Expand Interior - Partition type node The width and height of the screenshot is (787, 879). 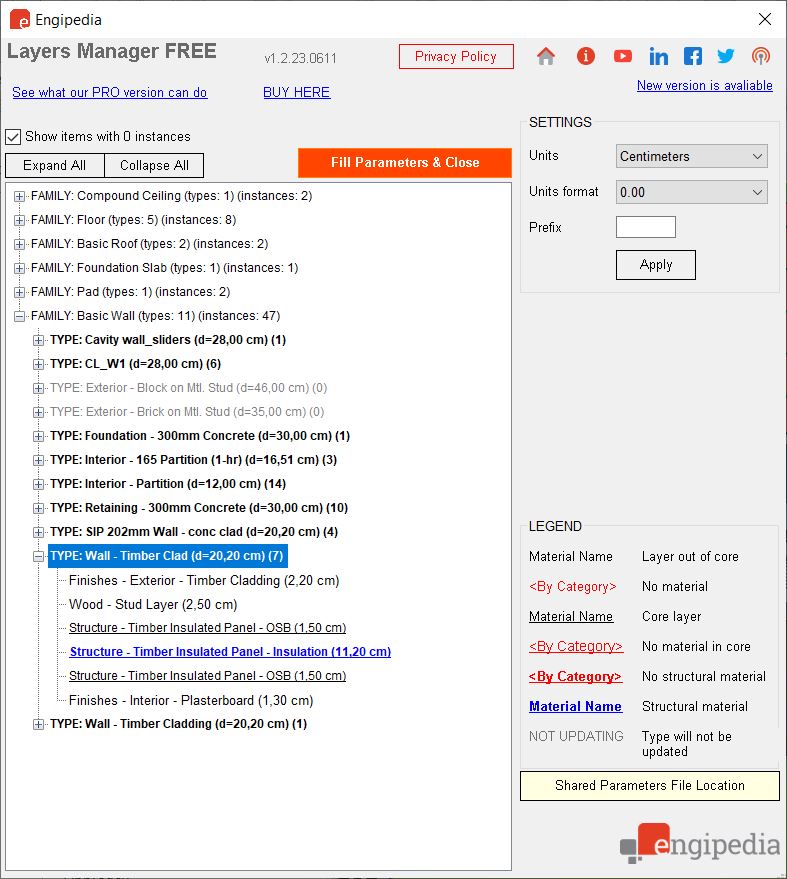[38, 484]
